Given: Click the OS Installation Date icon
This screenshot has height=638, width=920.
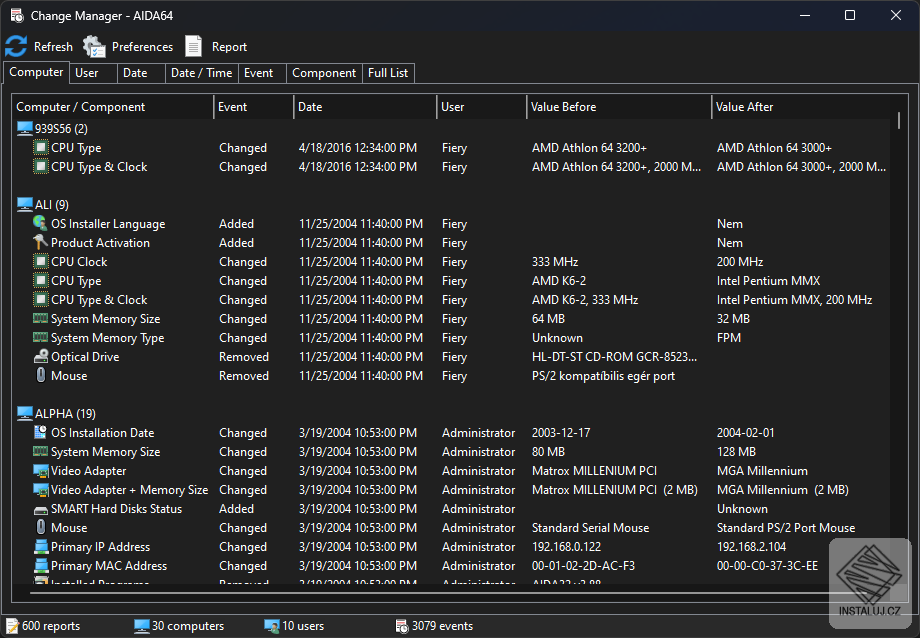Looking at the screenshot, I should 40,432.
